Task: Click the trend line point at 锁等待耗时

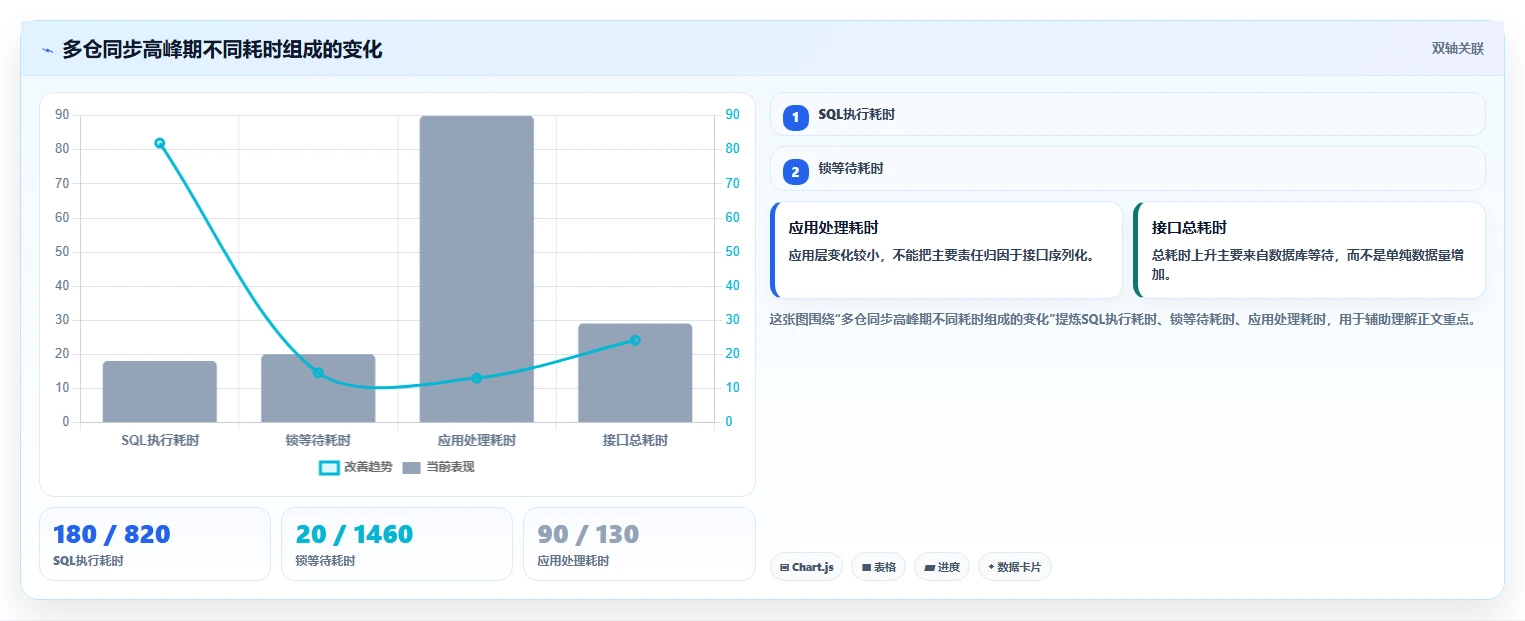Action: pos(318,373)
